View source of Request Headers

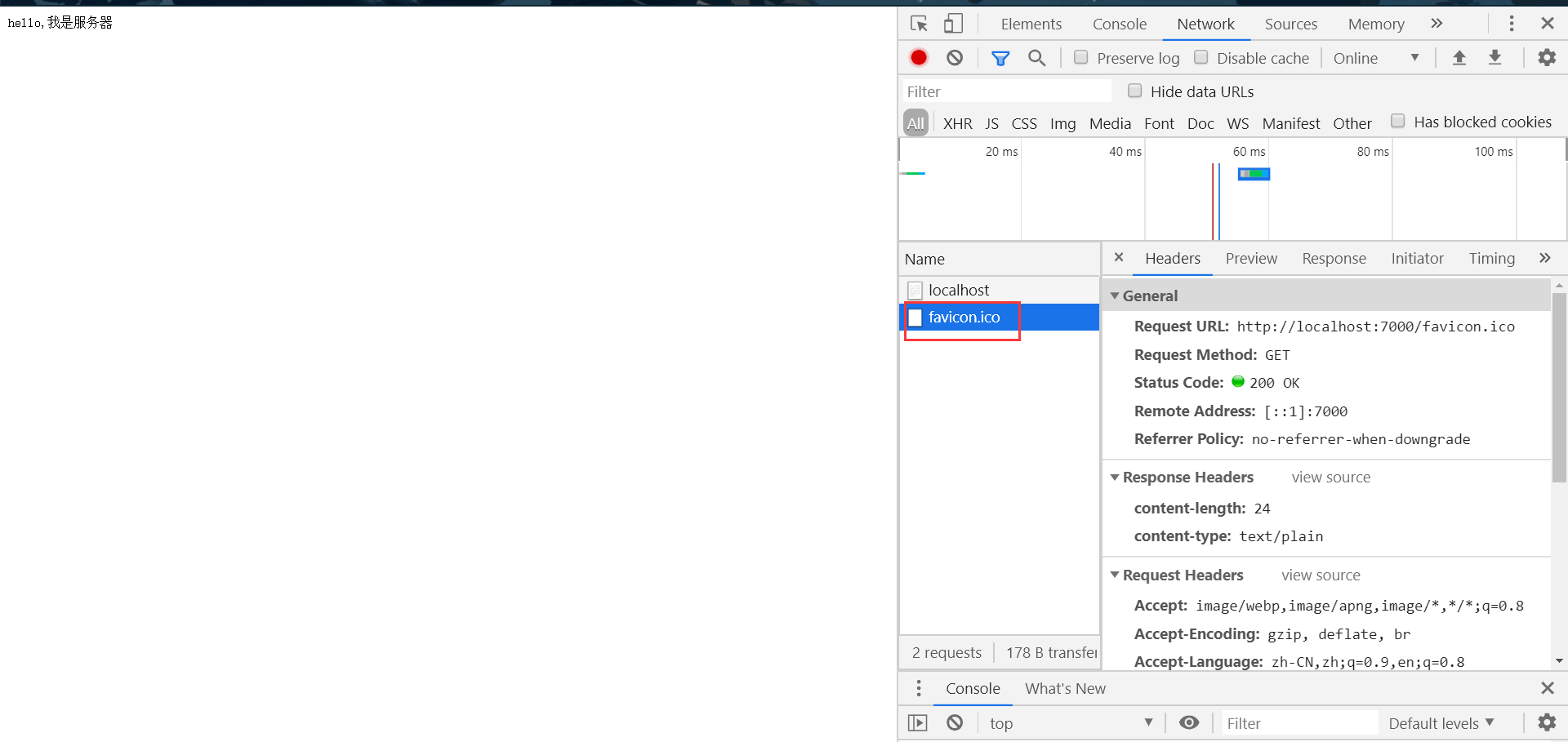(x=1321, y=575)
